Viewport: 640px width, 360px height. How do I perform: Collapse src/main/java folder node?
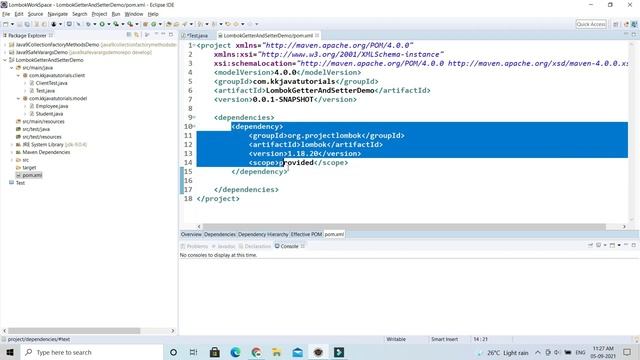pyautogui.click(x=11, y=68)
